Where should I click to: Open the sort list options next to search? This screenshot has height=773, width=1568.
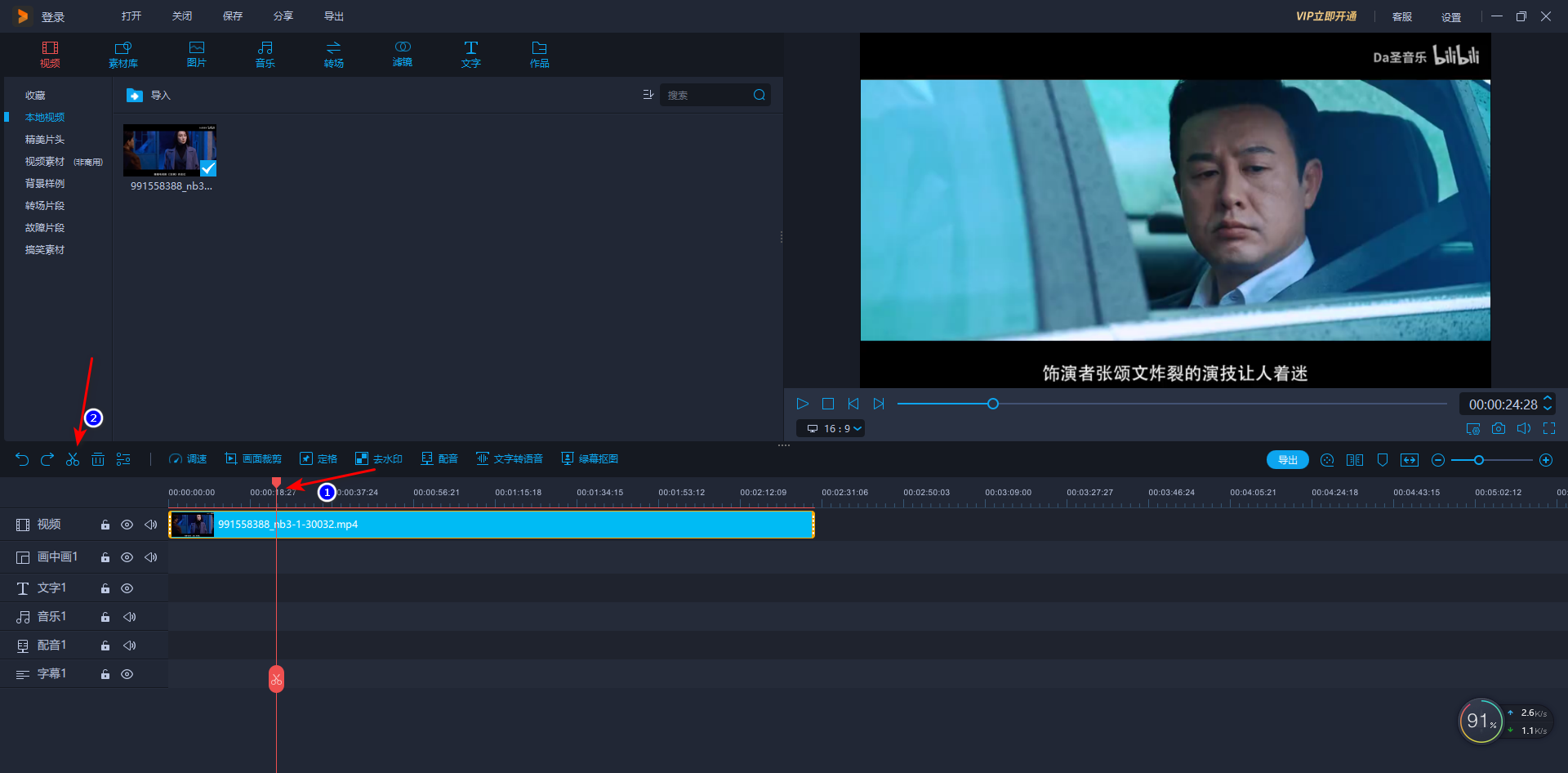point(648,95)
